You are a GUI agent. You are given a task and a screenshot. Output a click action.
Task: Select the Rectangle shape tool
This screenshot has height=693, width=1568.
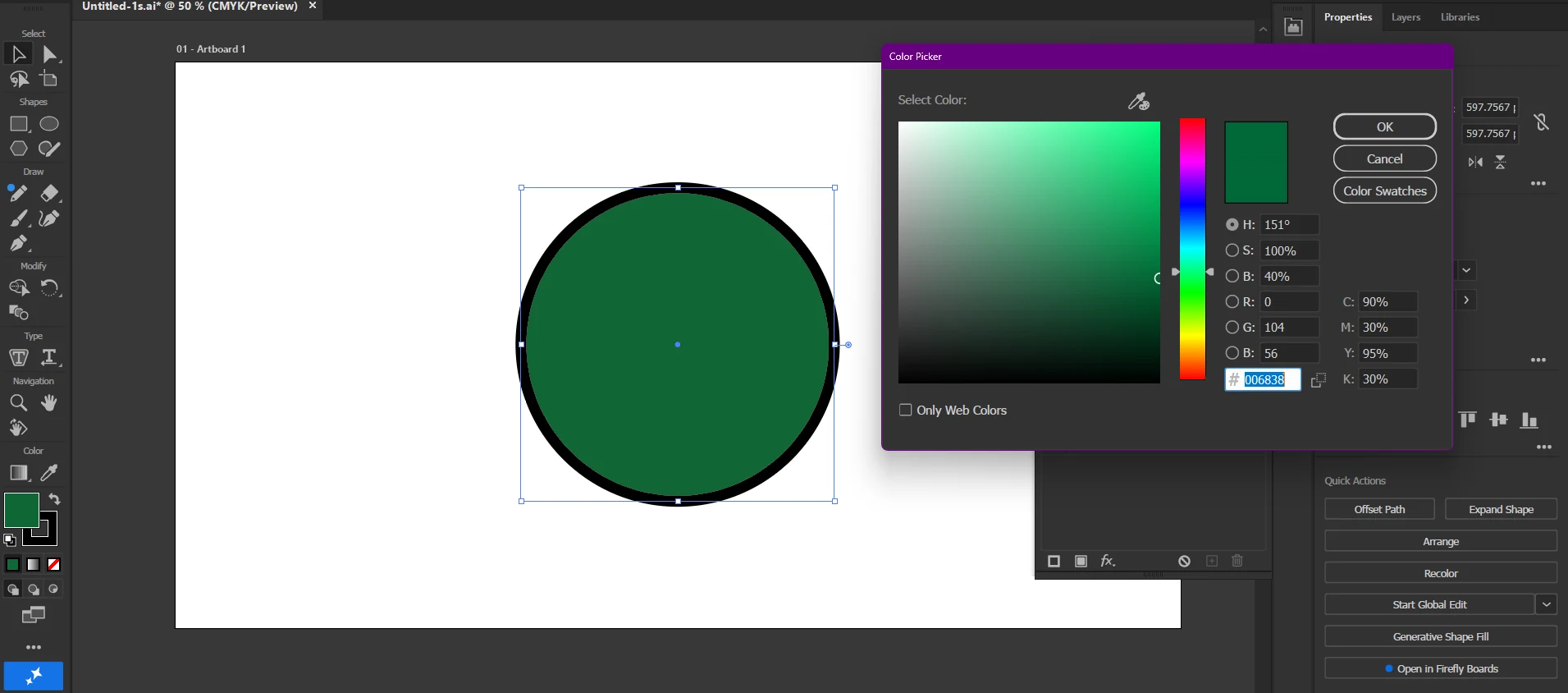click(19, 124)
